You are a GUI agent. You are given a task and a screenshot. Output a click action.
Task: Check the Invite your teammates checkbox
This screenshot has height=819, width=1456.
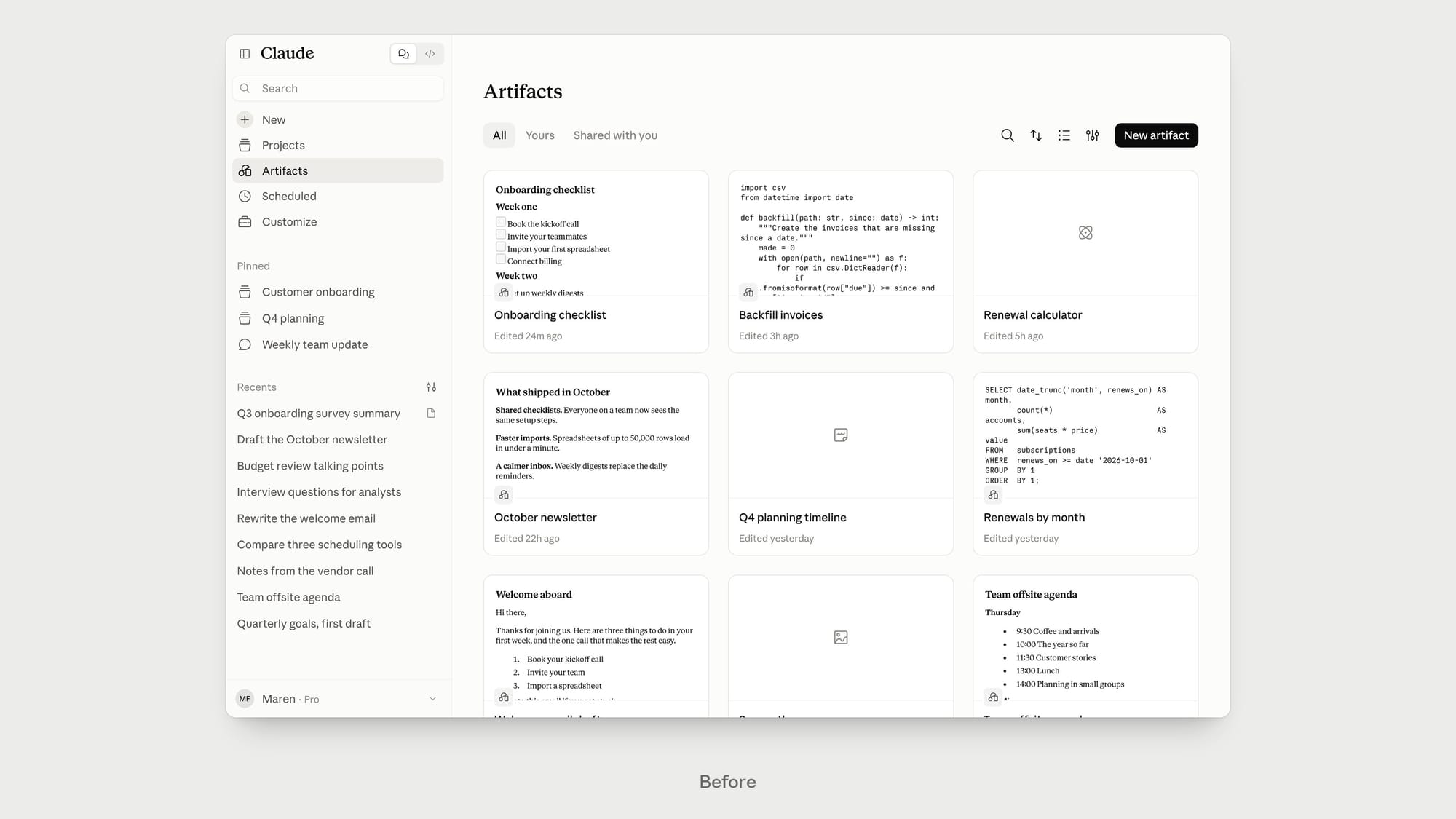click(501, 234)
